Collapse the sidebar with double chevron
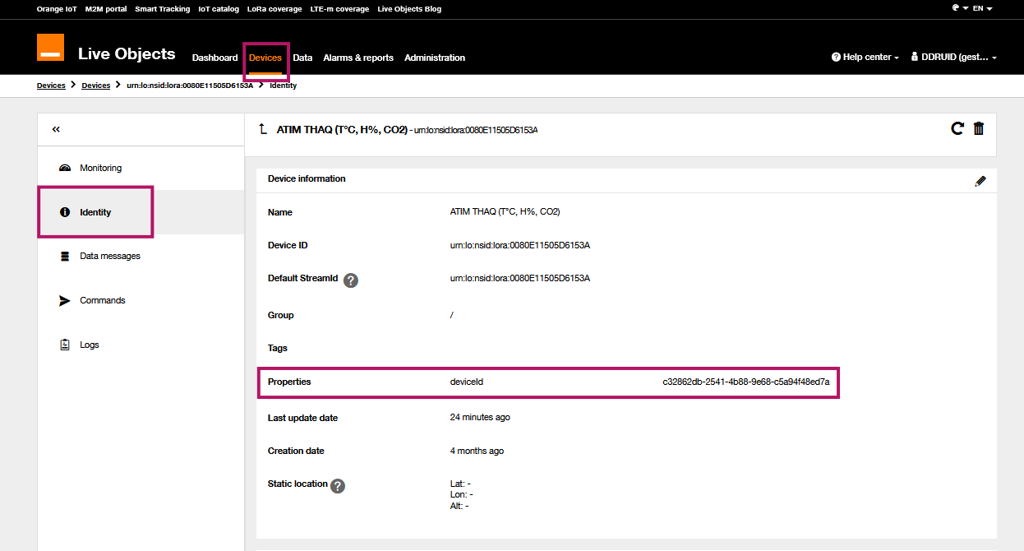The width and height of the screenshot is (1024, 551). [56, 129]
